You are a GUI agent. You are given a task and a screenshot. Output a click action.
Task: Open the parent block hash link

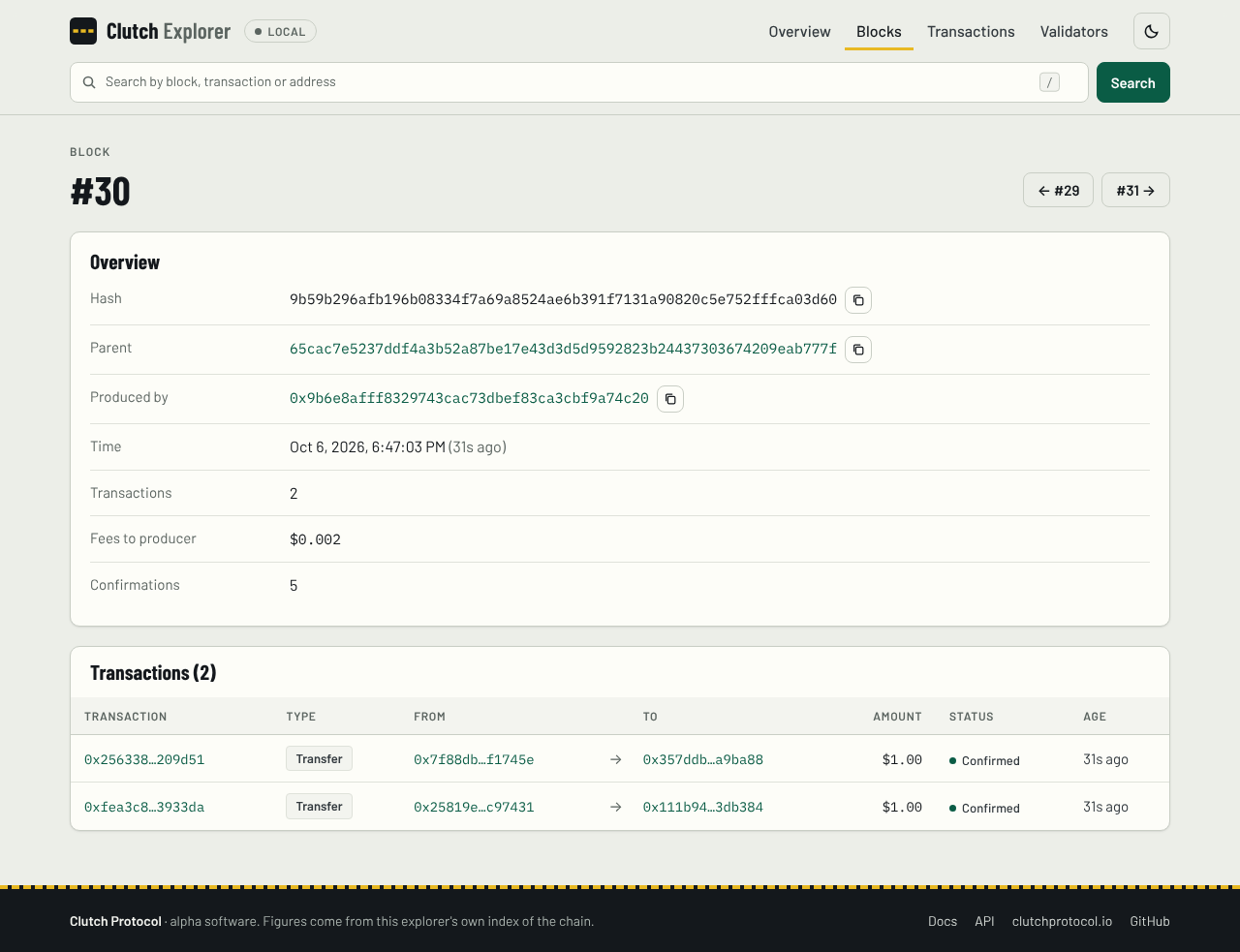click(x=563, y=349)
